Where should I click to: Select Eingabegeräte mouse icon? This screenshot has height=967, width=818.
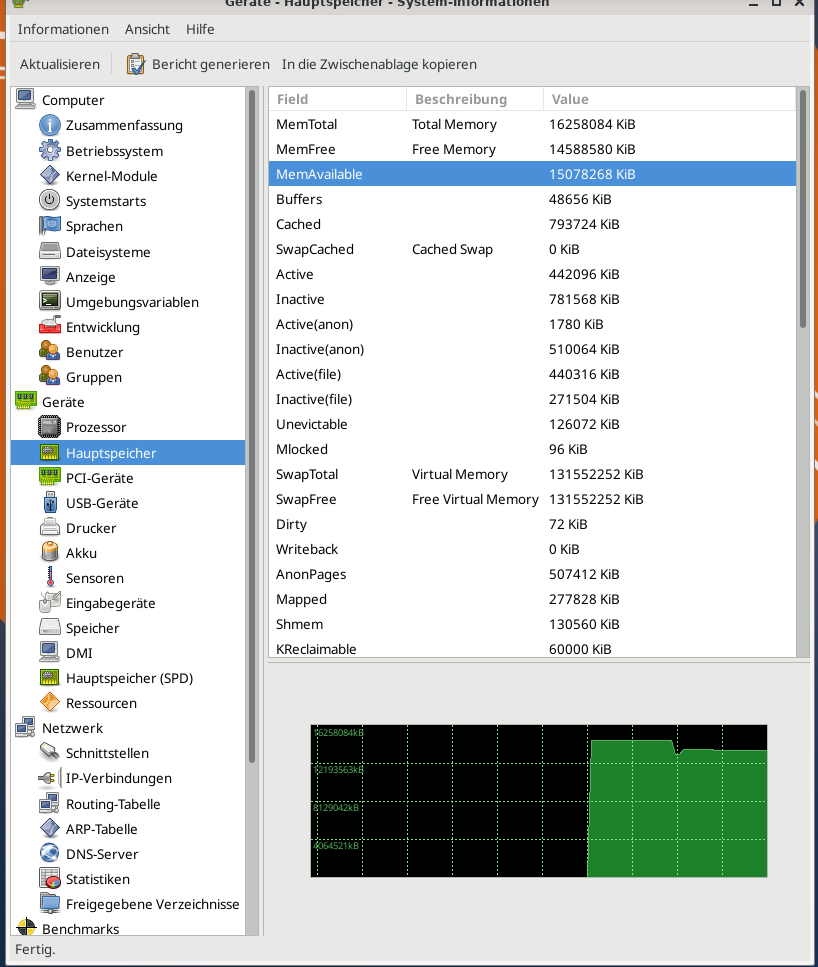[49, 603]
